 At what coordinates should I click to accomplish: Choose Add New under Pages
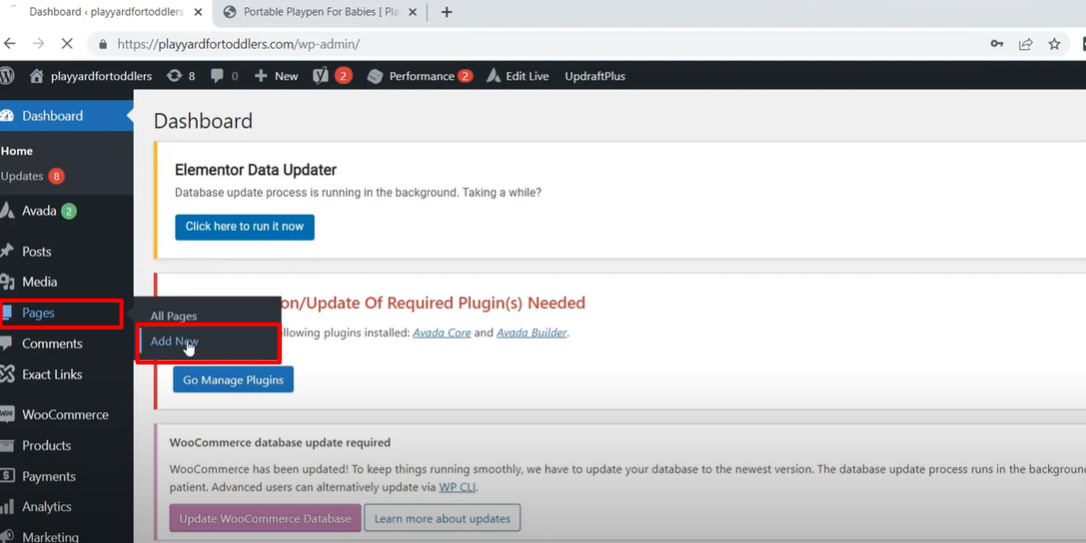point(175,341)
